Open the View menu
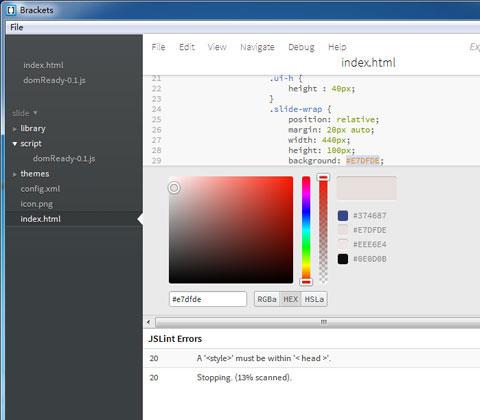The height and width of the screenshot is (420, 480). (x=217, y=47)
